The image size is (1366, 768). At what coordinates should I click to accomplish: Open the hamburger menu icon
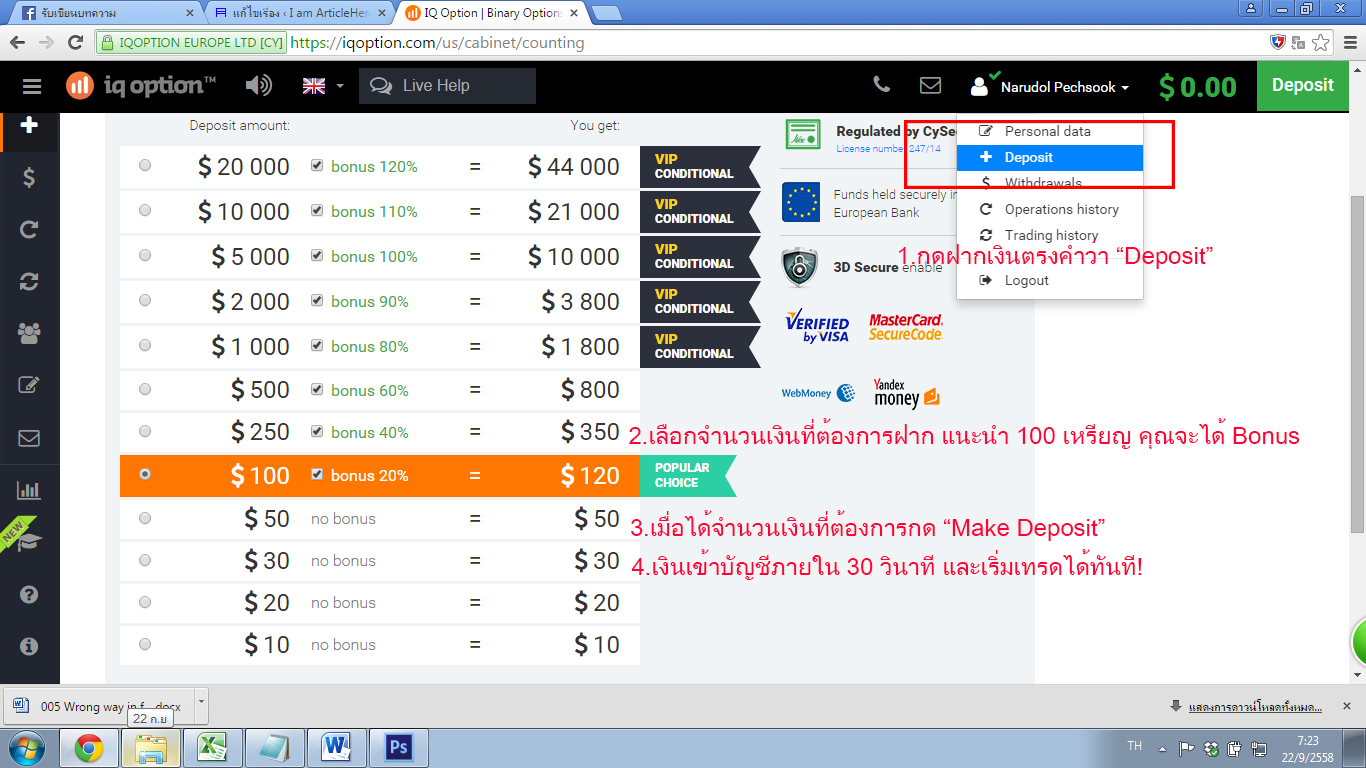[x=31, y=86]
